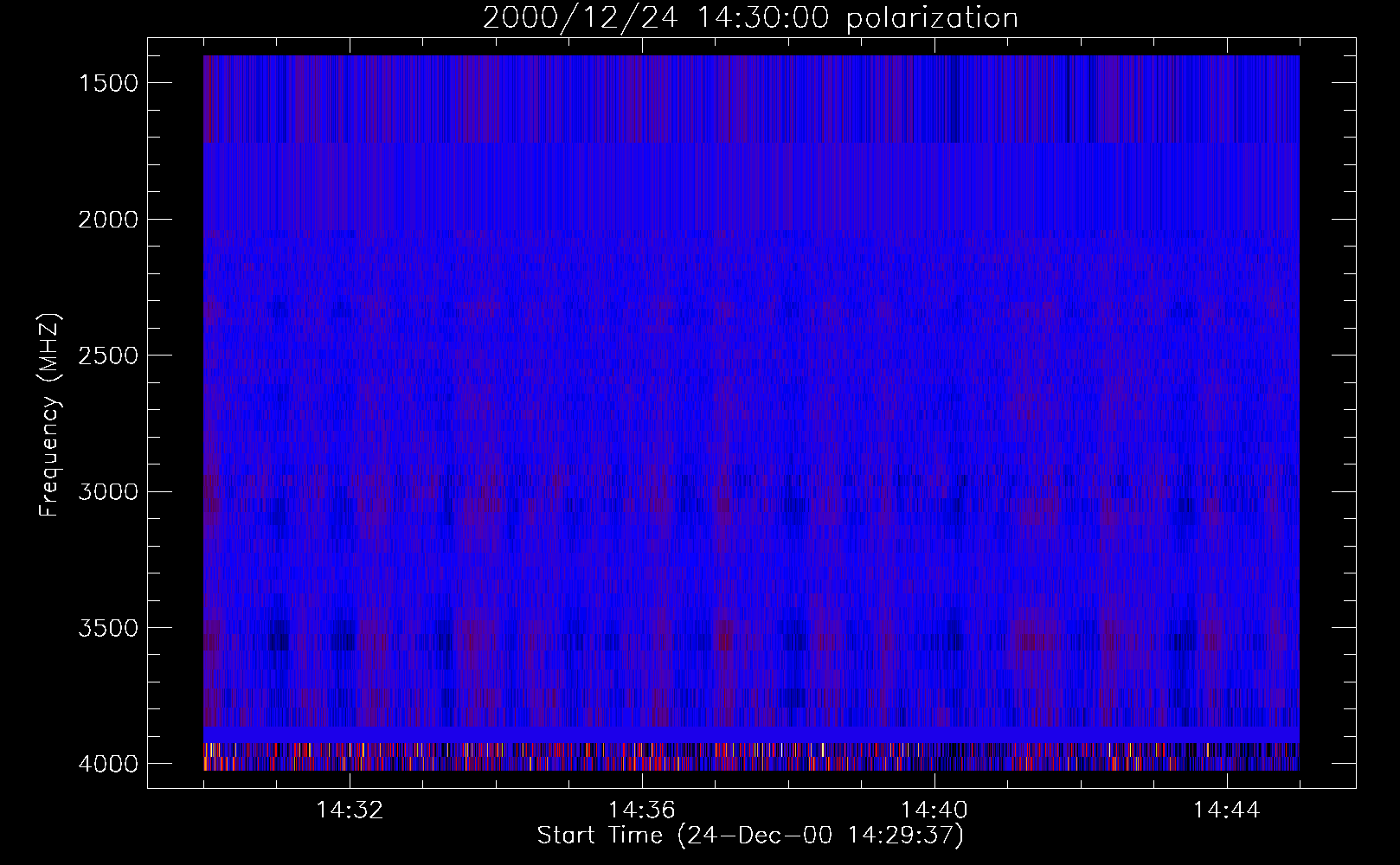The height and width of the screenshot is (865, 1400).
Task: Click the 3000 frequency tick label
Action: 108,492
